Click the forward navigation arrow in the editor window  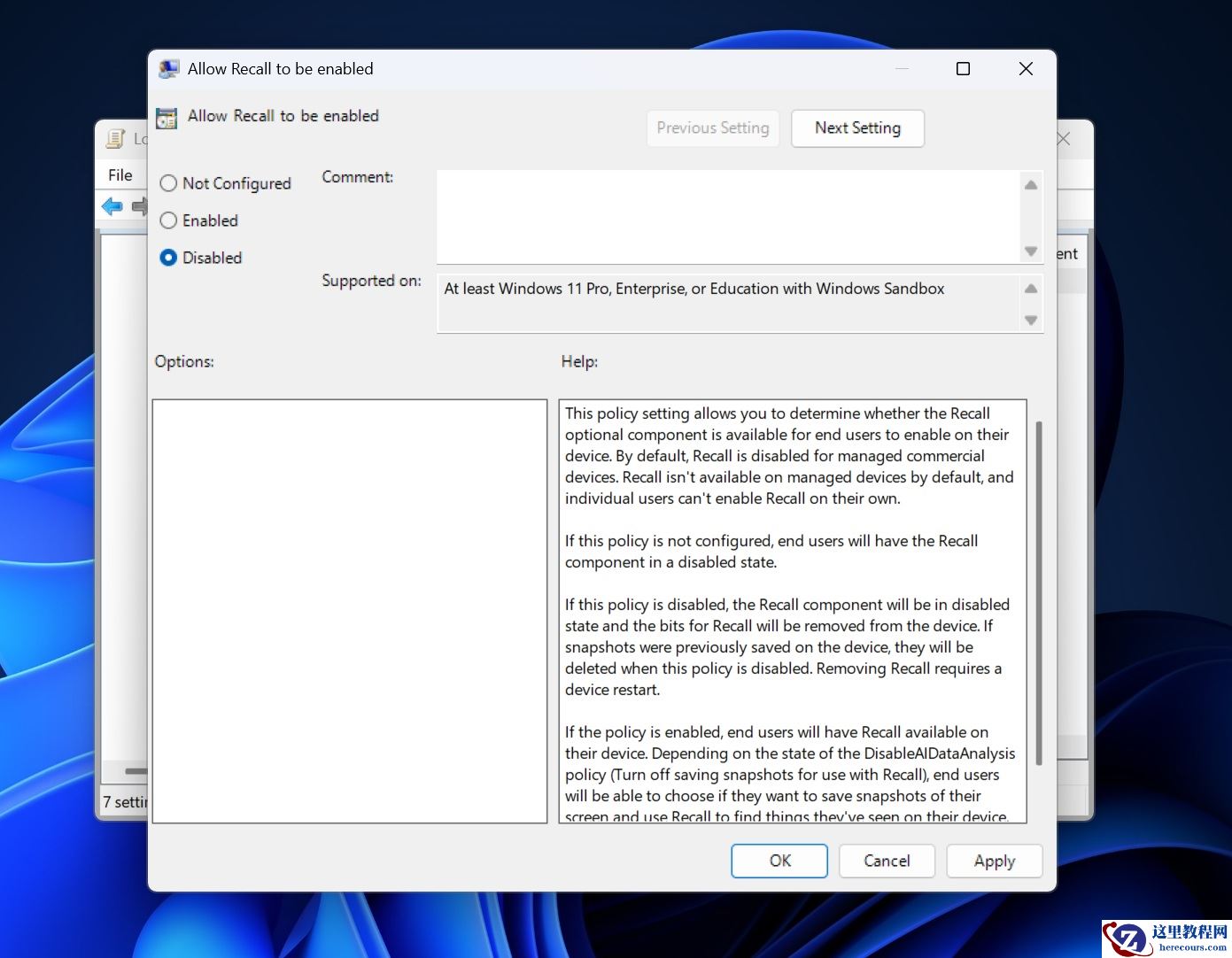(x=140, y=206)
